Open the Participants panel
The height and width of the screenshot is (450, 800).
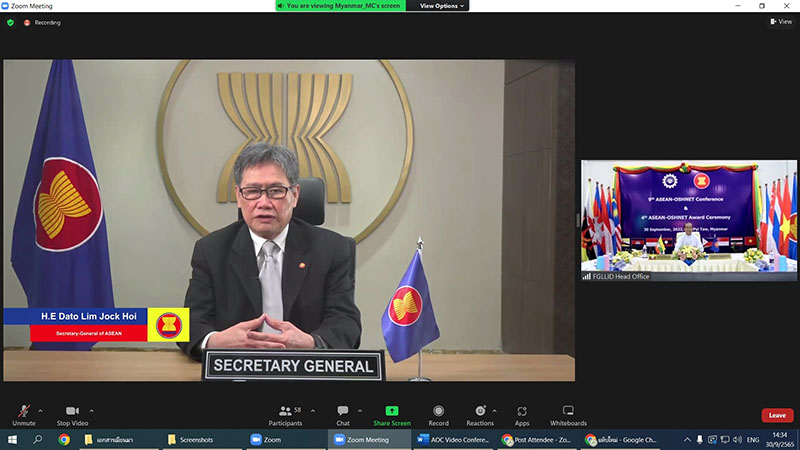click(285, 414)
